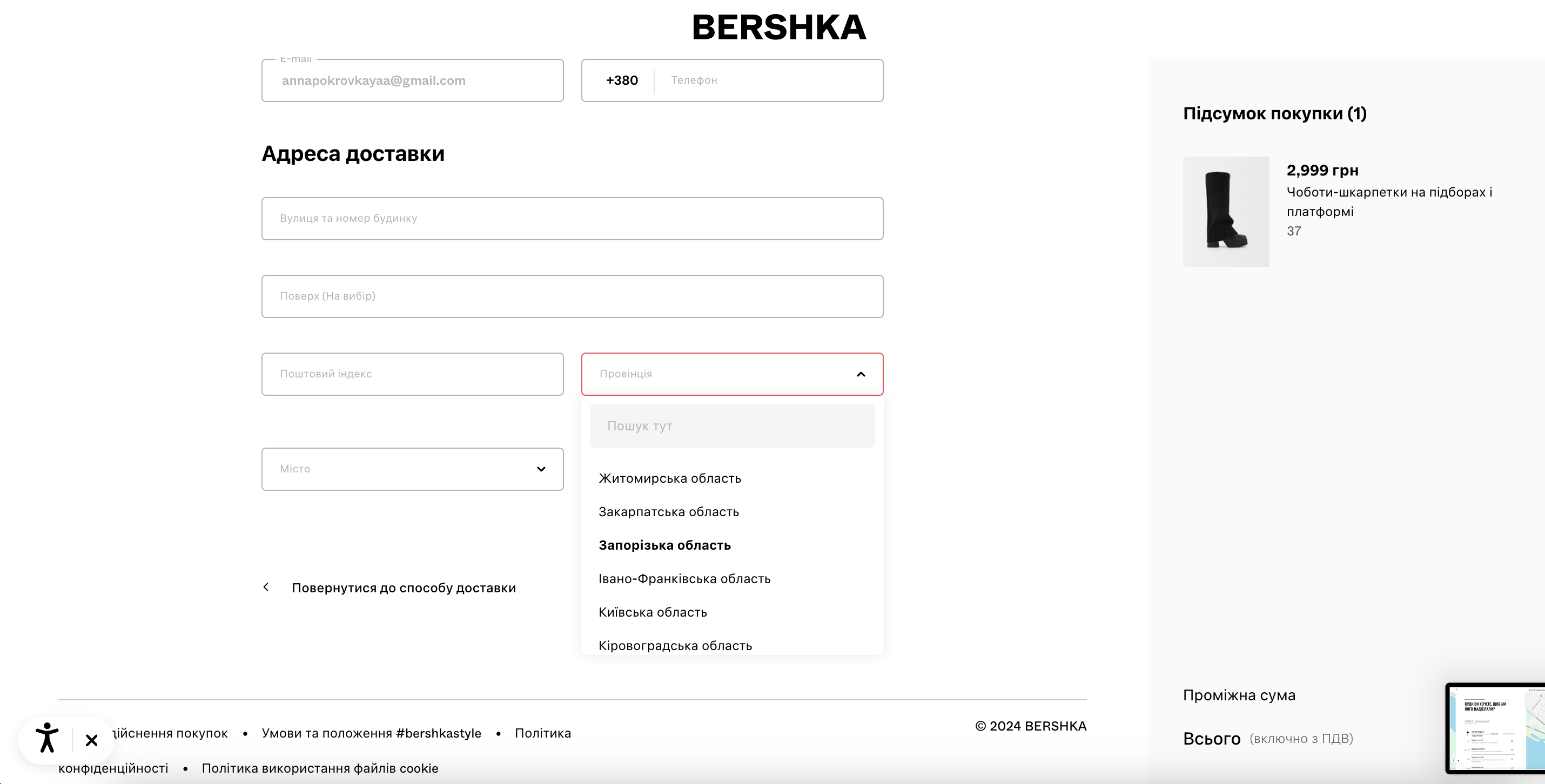The width and height of the screenshot is (1545, 784).
Task: Click Повернутися до способу доставки
Action: pyautogui.click(x=404, y=587)
